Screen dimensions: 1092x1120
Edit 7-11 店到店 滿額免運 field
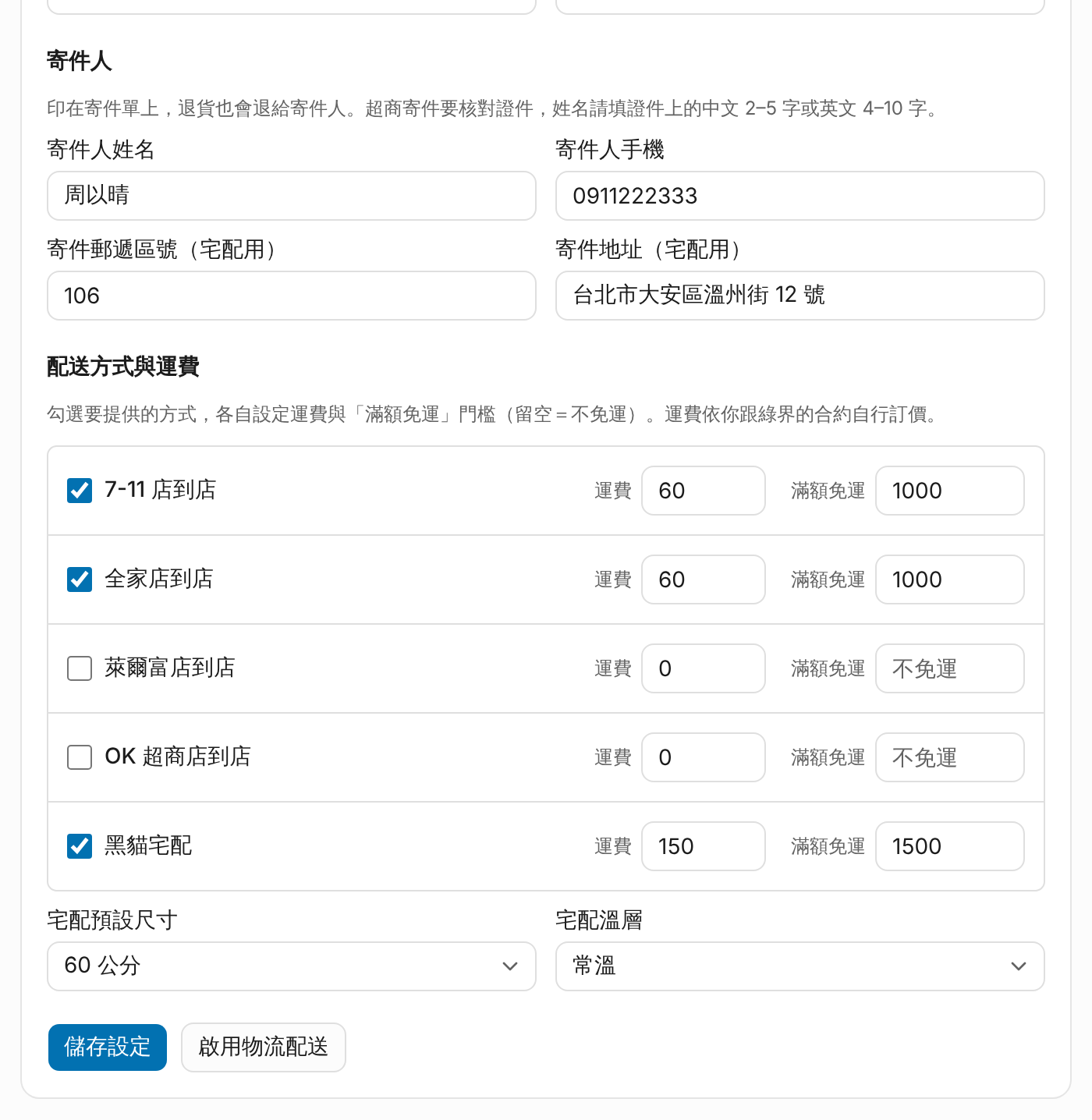pos(950,491)
